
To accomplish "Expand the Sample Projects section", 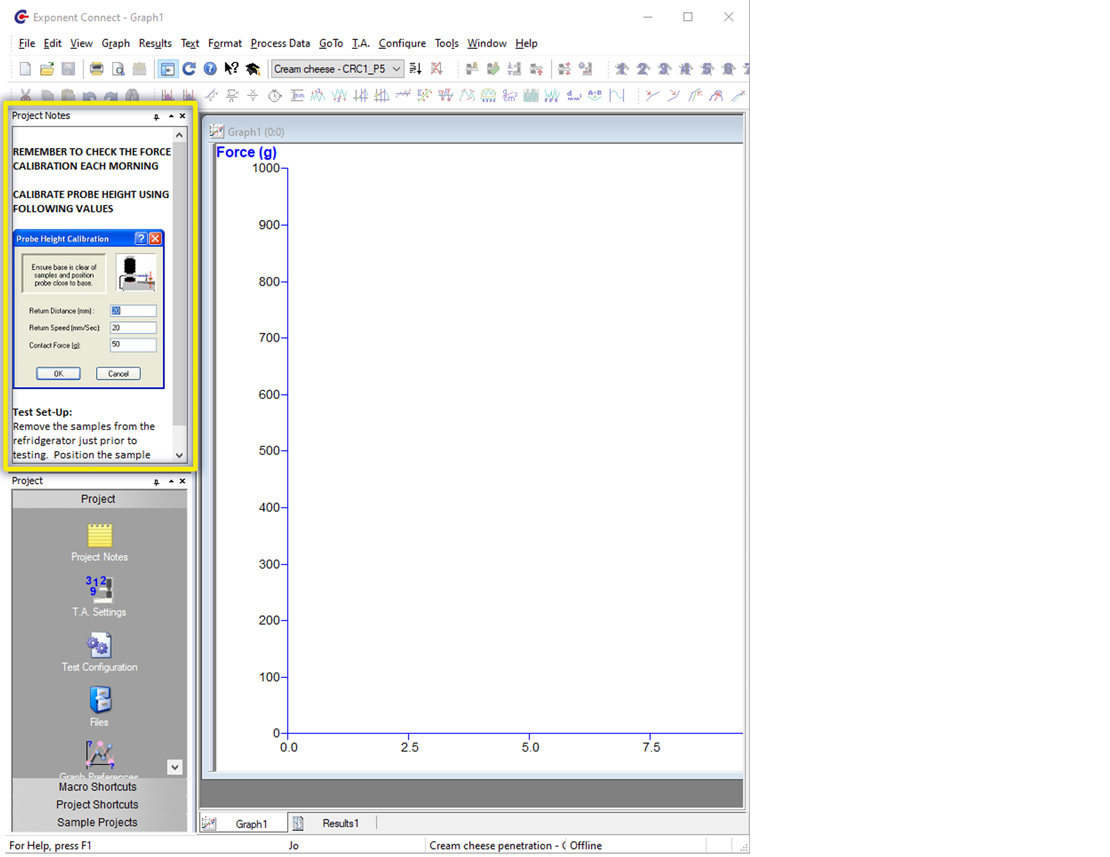I will (x=97, y=822).
